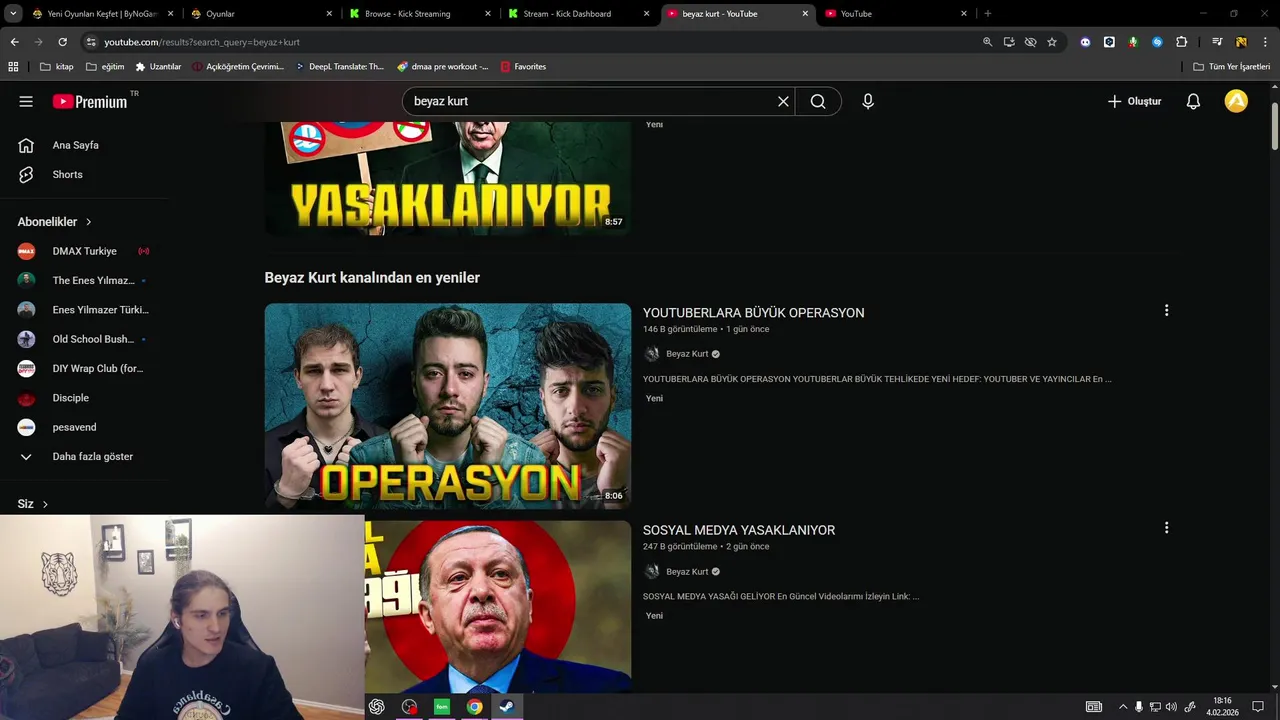Open the YouTube hamburger guide menu
This screenshot has height=720, width=1280.
[x=26, y=101]
